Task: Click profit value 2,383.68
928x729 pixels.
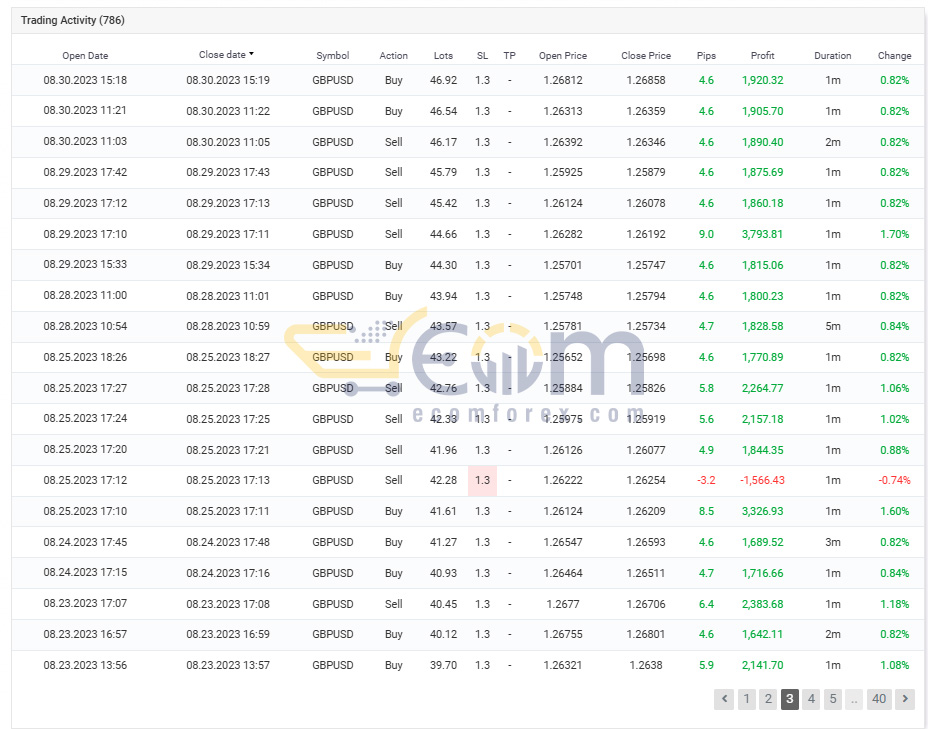Action: click(x=762, y=604)
